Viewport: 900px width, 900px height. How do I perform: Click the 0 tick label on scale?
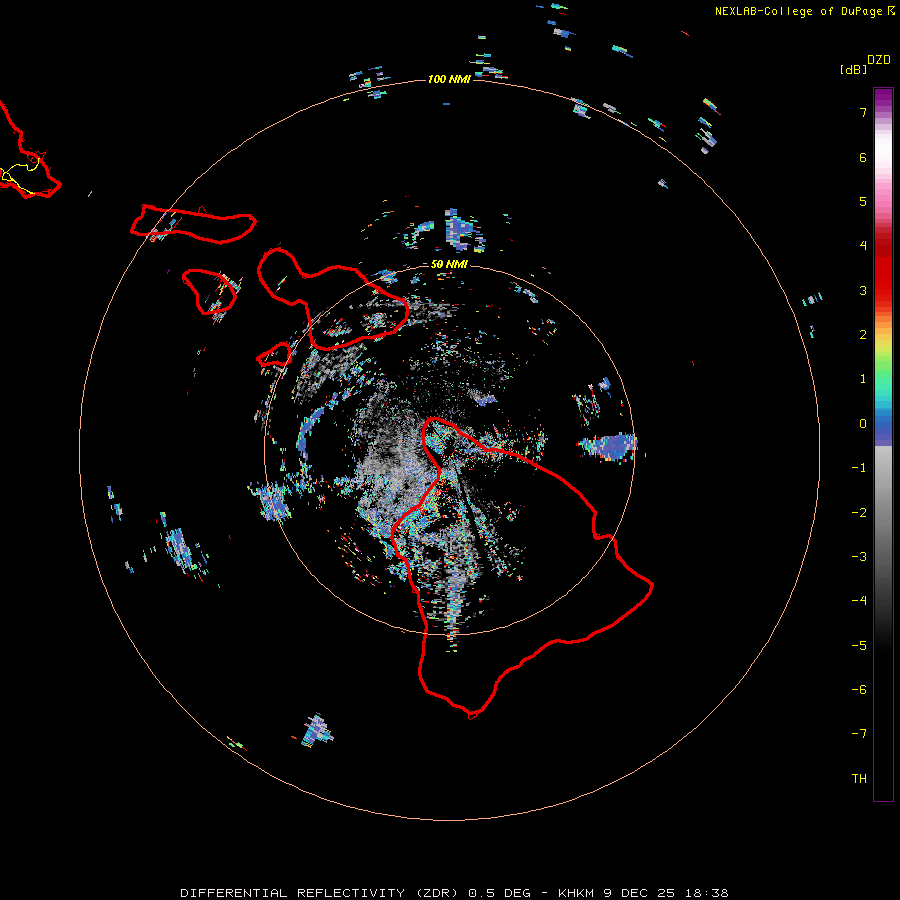pos(863,424)
